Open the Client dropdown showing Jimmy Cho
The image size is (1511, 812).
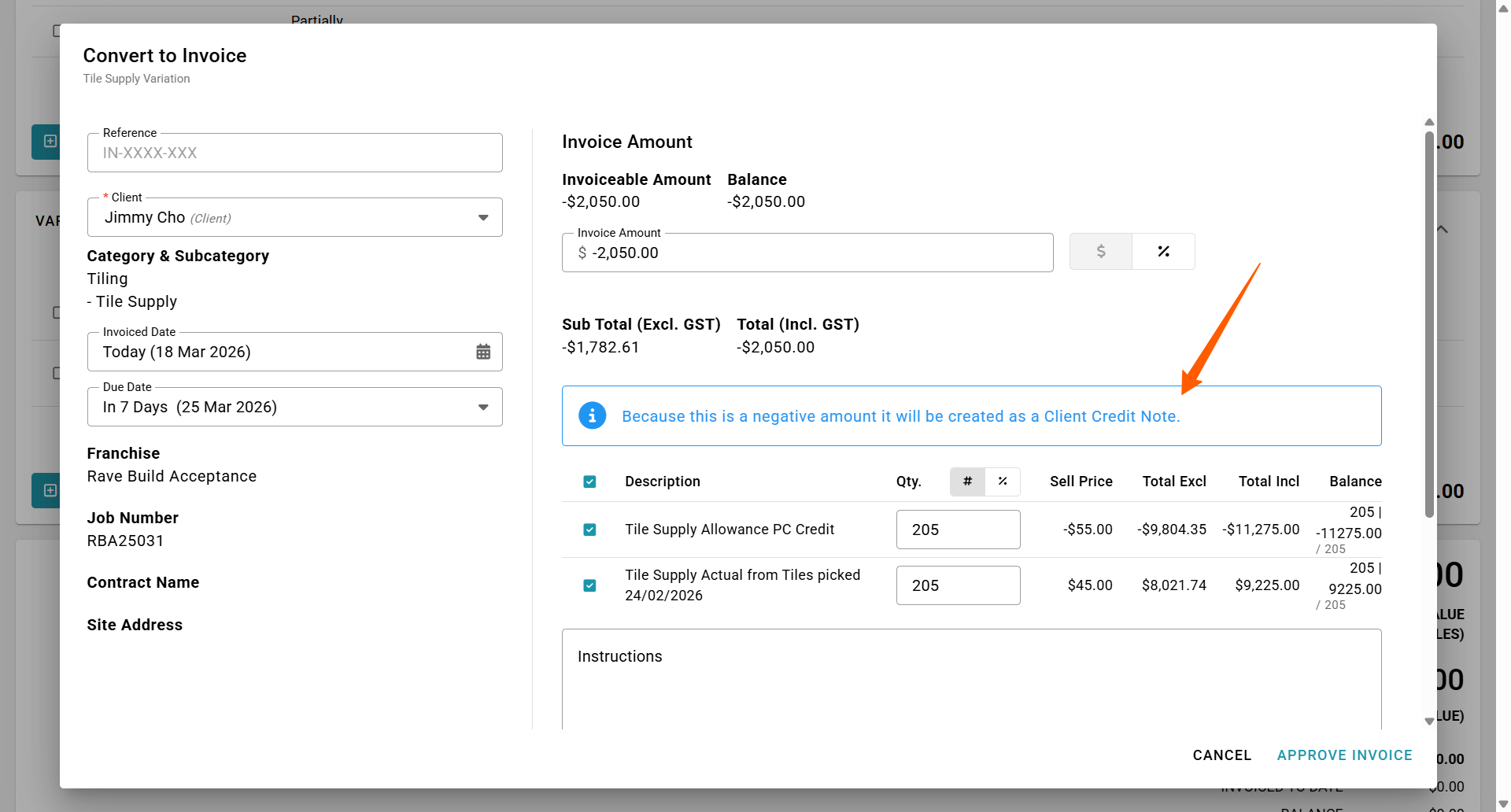coord(294,218)
